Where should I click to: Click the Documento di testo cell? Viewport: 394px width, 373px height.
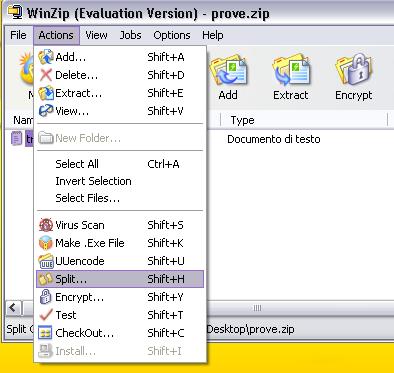click(x=274, y=139)
